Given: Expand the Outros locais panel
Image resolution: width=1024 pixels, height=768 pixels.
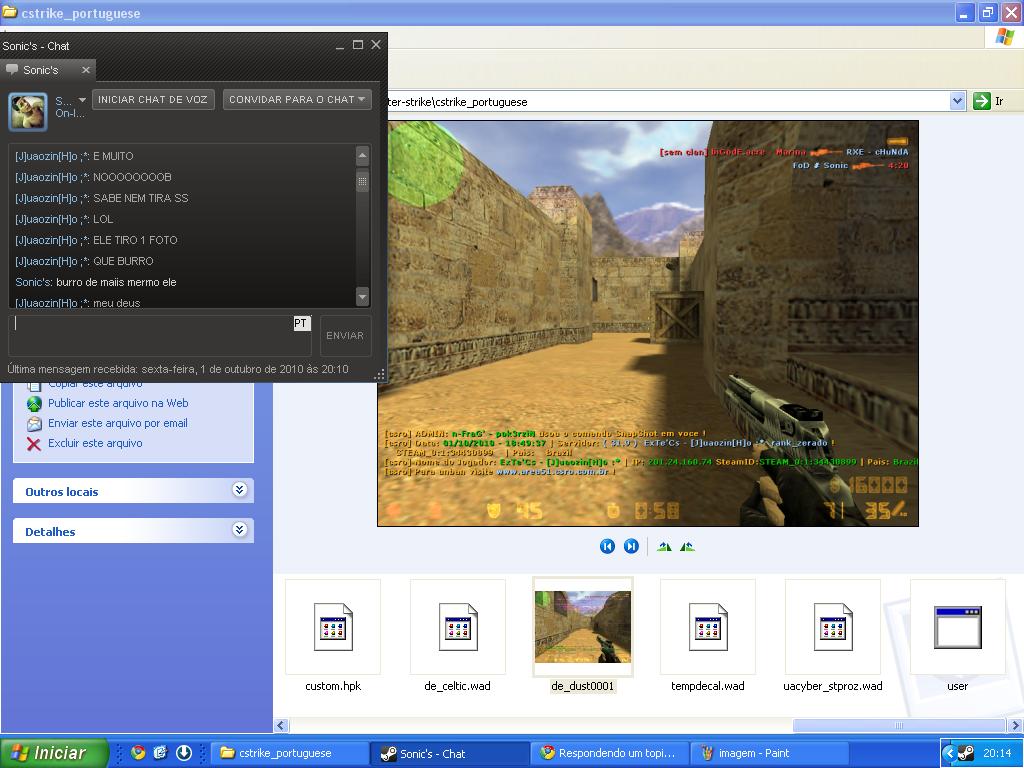Looking at the screenshot, I should [x=240, y=490].
